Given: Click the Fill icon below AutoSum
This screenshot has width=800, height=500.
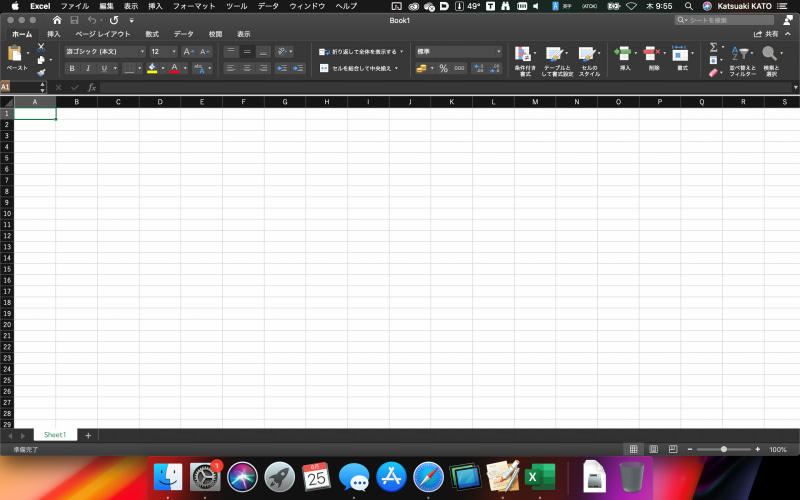Looking at the screenshot, I should (x=713, y=60).
